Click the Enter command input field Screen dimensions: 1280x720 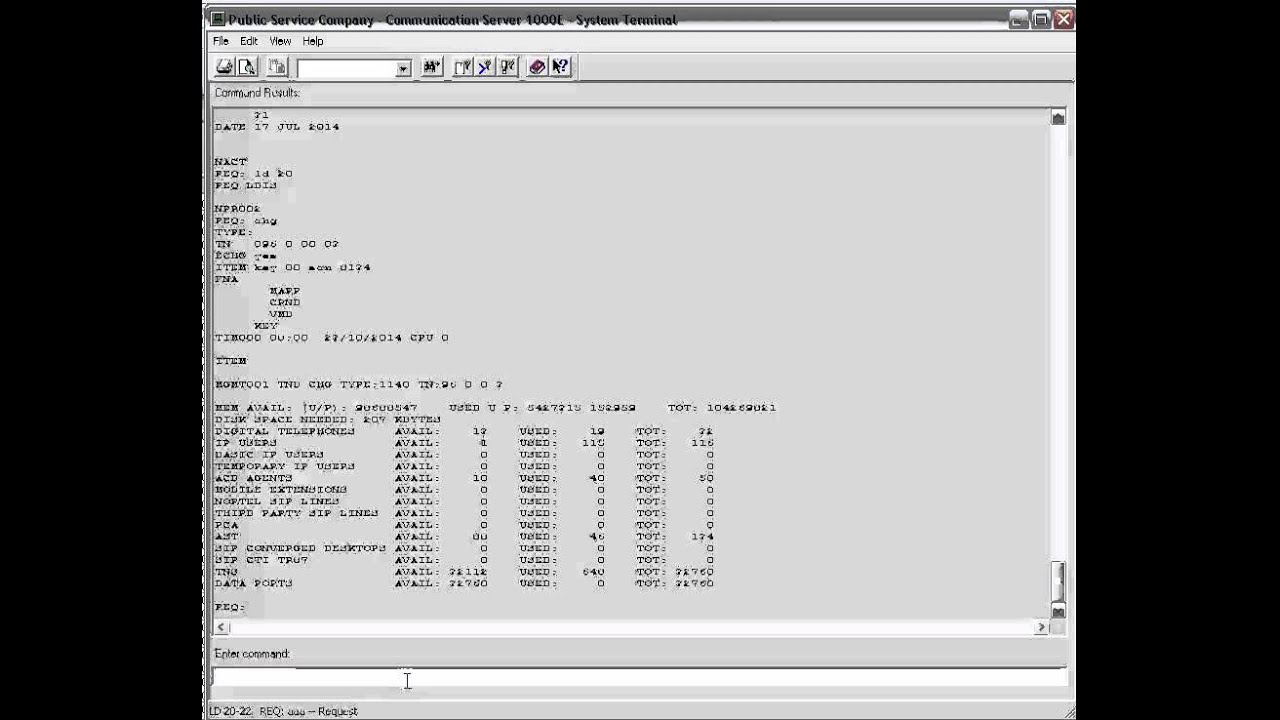(x=638, y=678)
